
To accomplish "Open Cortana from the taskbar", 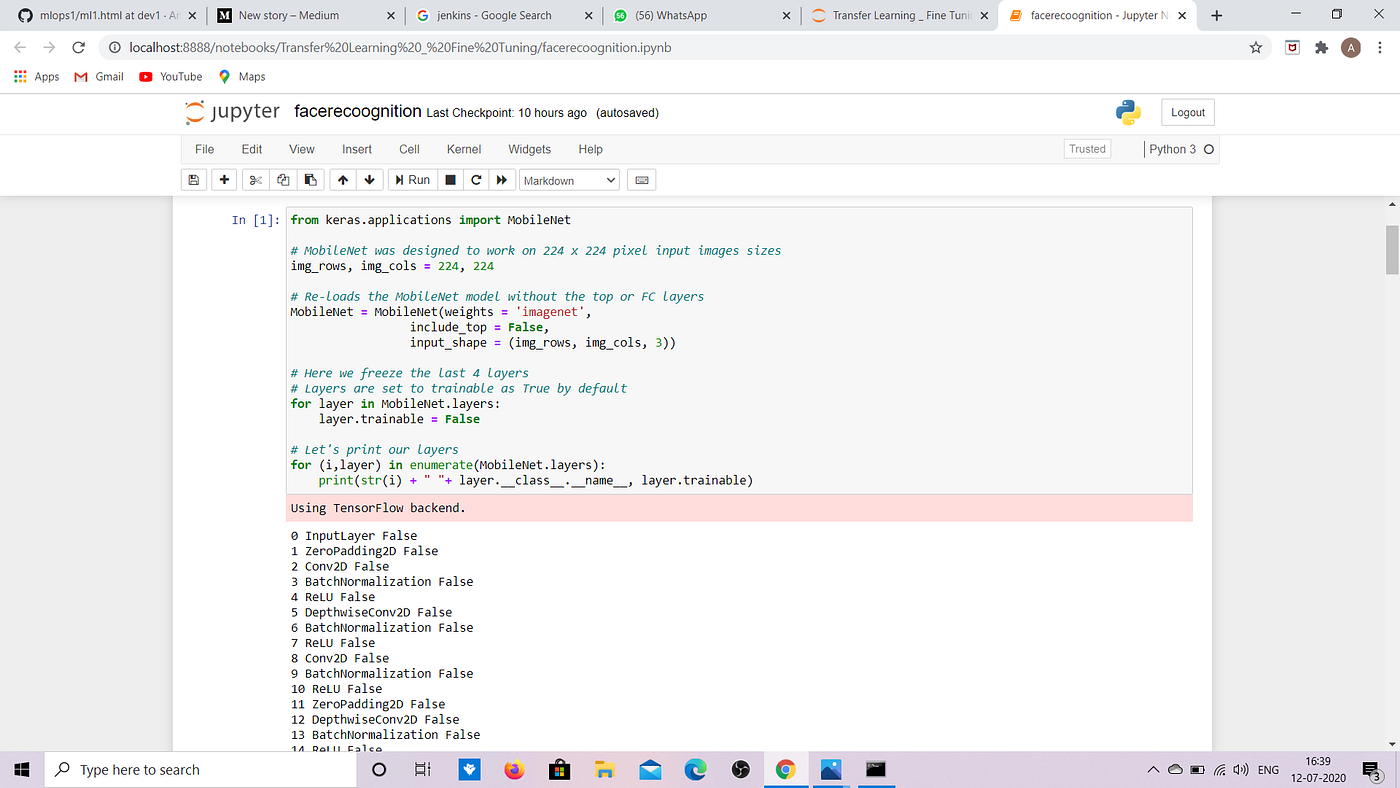I will 379,769.
